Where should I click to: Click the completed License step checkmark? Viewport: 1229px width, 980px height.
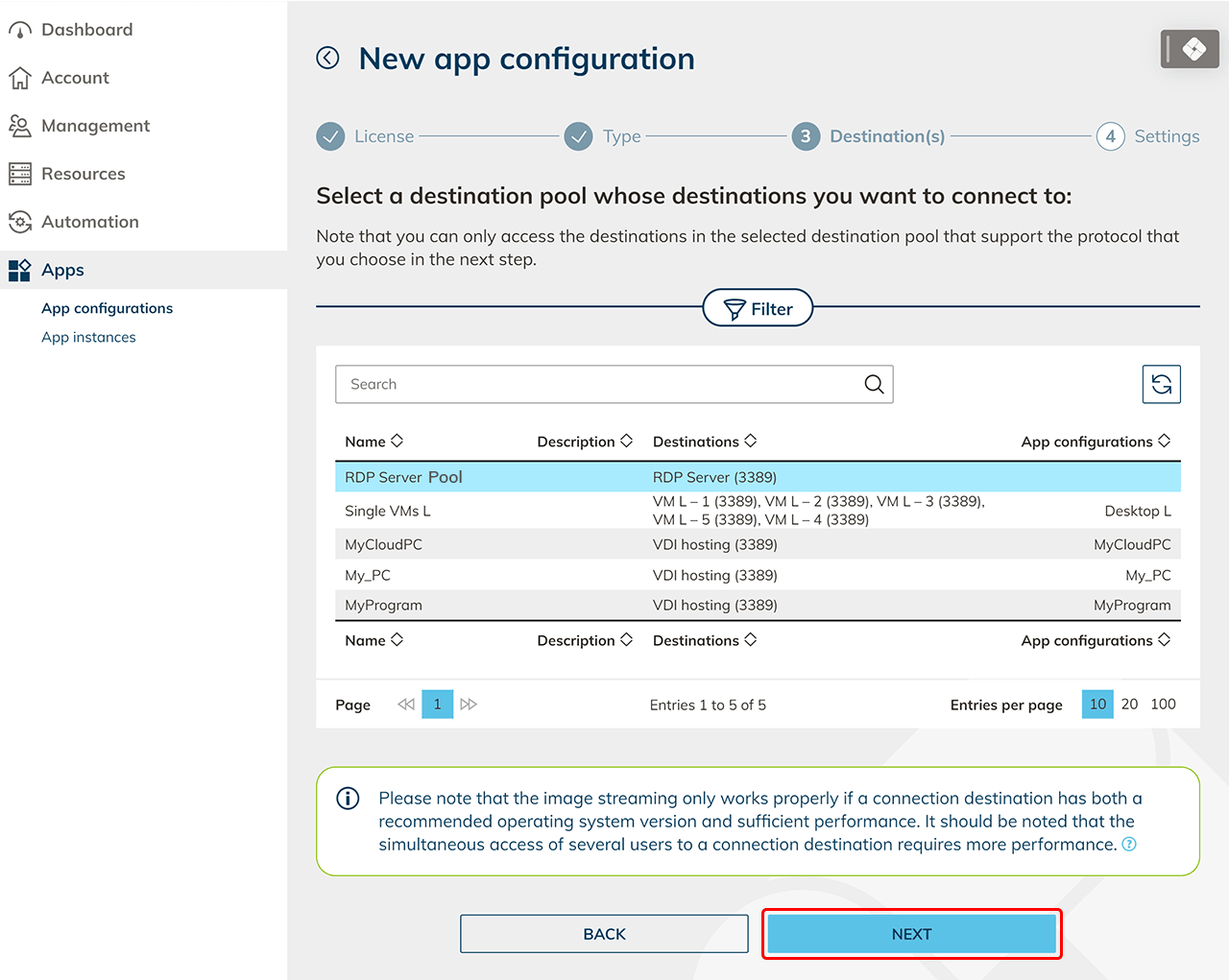point(330,136)
